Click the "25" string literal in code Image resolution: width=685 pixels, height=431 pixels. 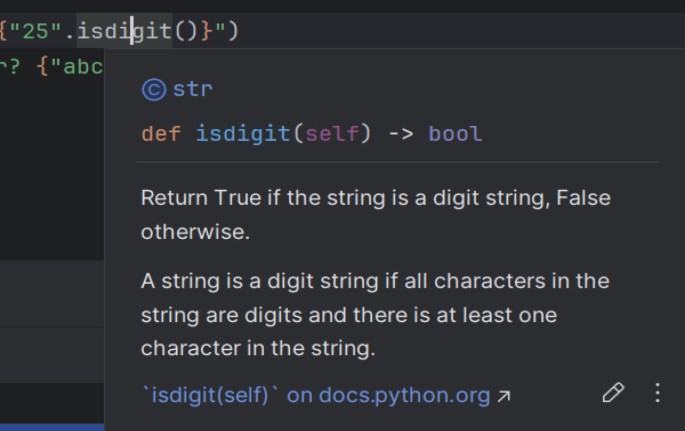click(35, 31)
